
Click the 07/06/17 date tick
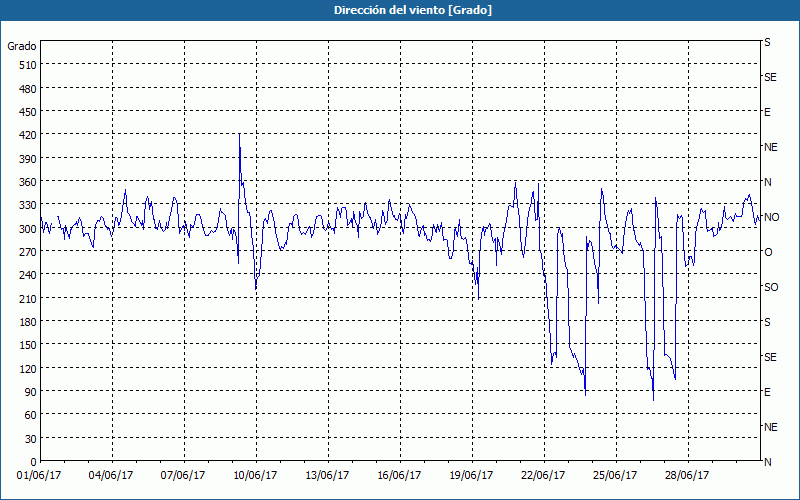click(x=183, y=476)
